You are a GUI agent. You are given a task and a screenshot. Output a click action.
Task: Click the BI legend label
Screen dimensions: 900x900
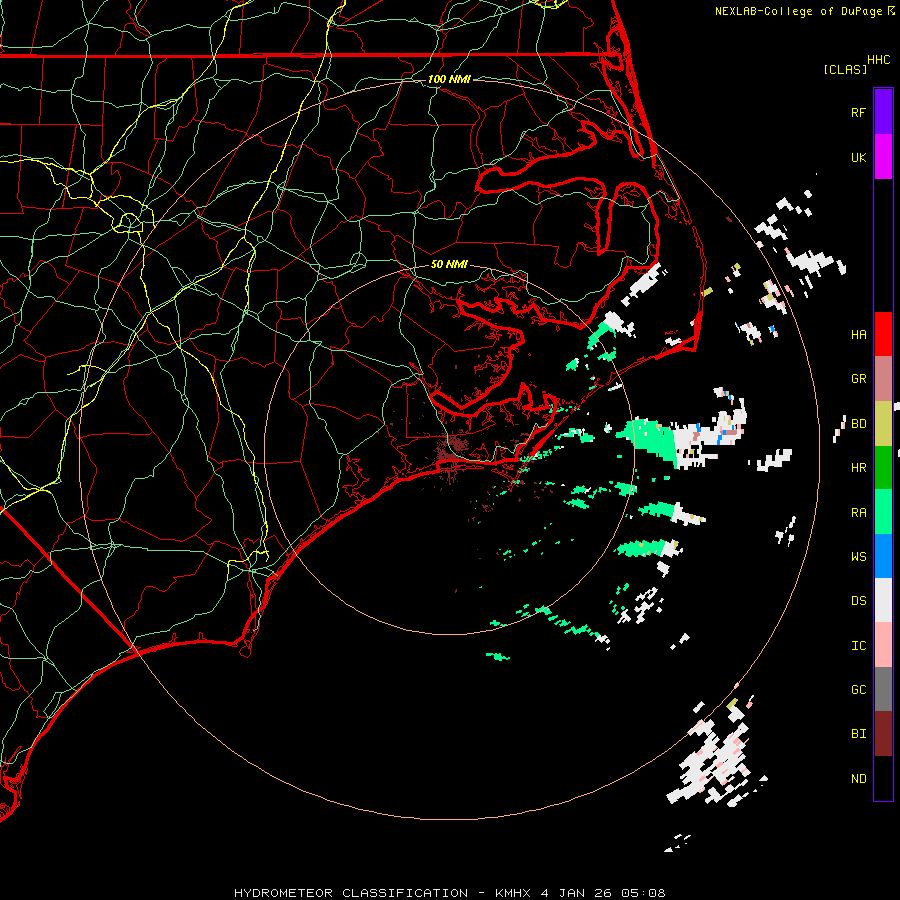coord(858,734)
